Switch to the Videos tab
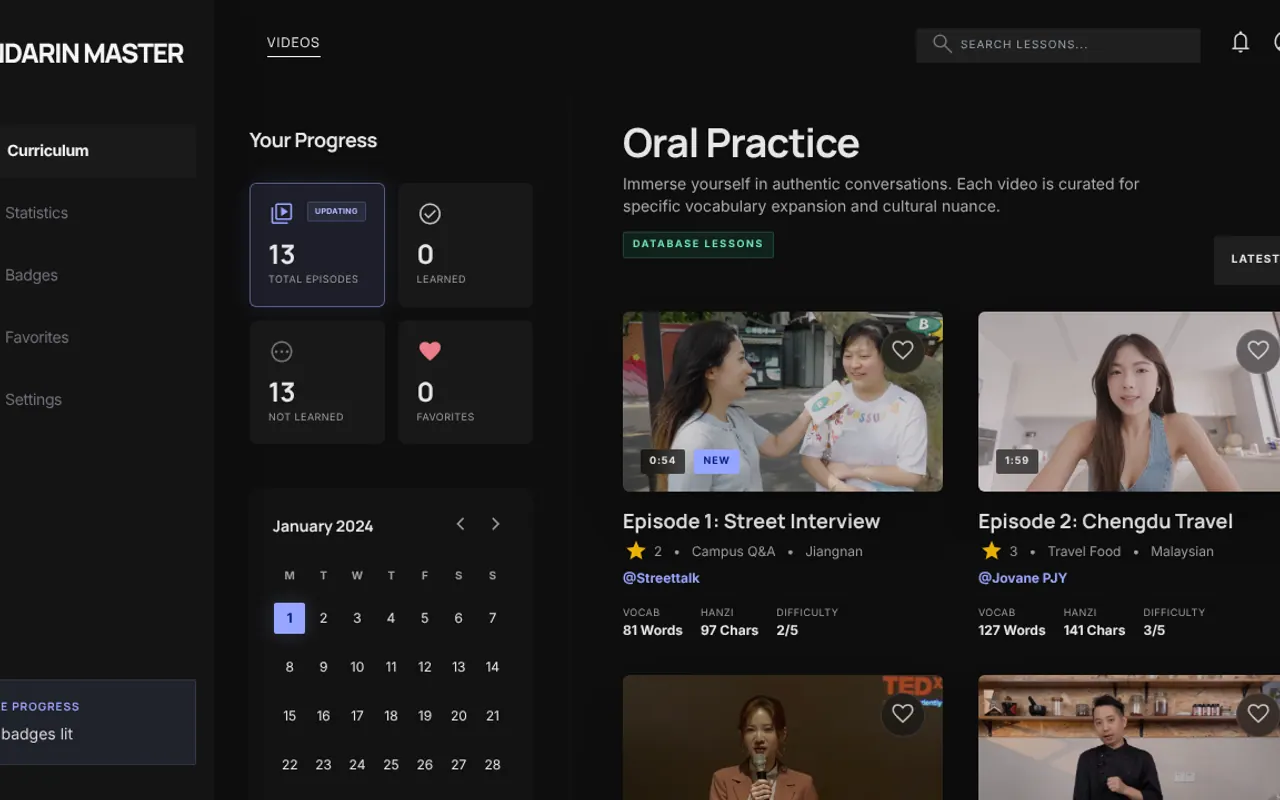This screenshot has height=800, width=1280. pyautogui.click(x=293, y=43)
